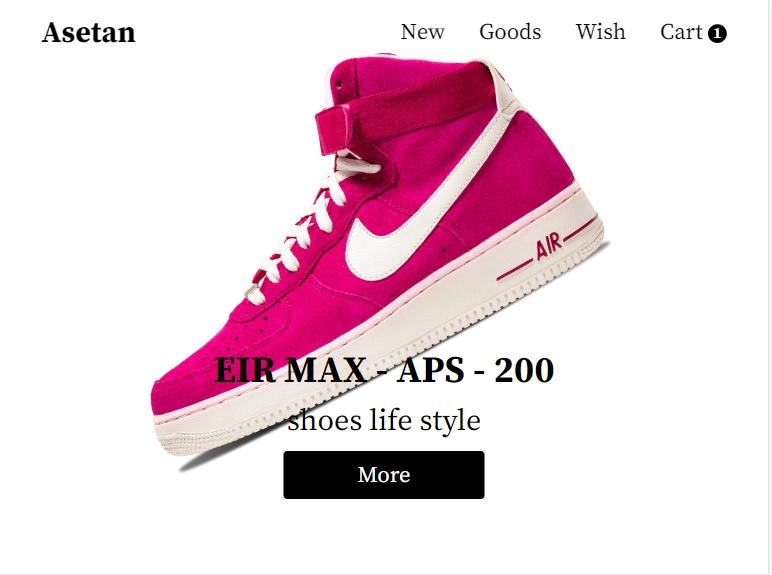Click the number 200 in the product title
This screenshot has width=772, height=575.
(x=524, y=370)
